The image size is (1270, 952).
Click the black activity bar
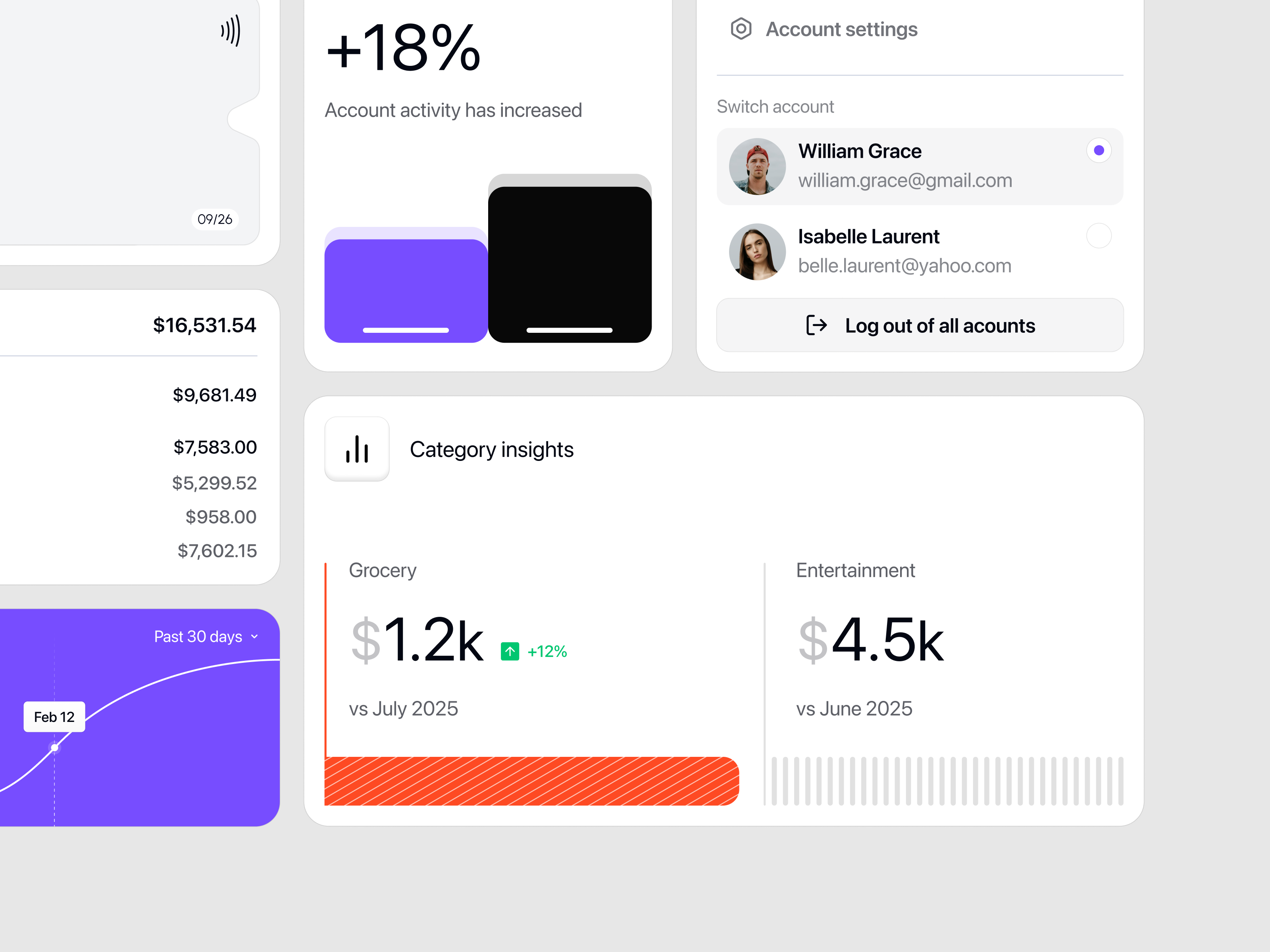coord(570,265)
